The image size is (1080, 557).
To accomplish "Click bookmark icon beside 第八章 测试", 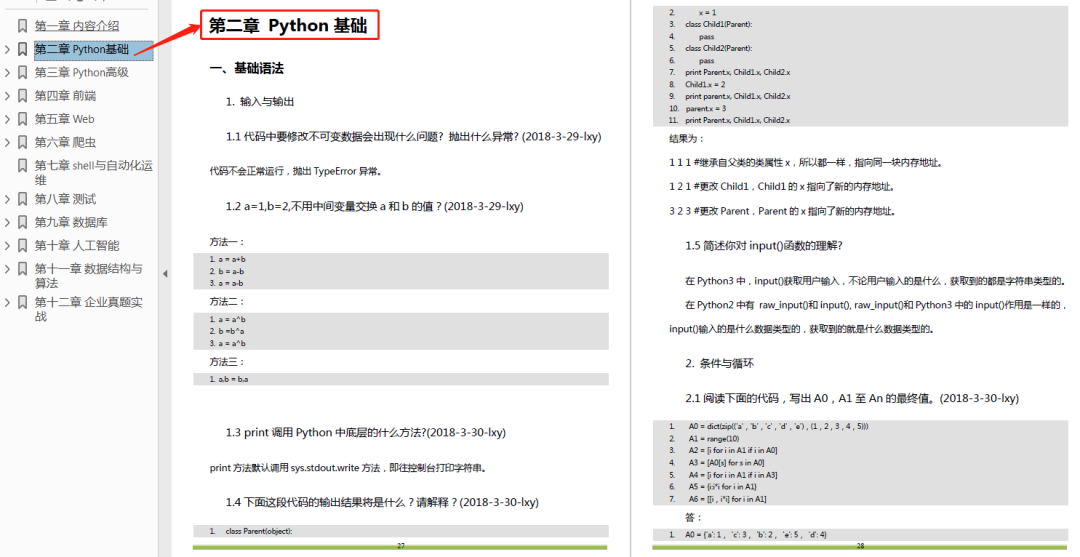I will point(22,199).
